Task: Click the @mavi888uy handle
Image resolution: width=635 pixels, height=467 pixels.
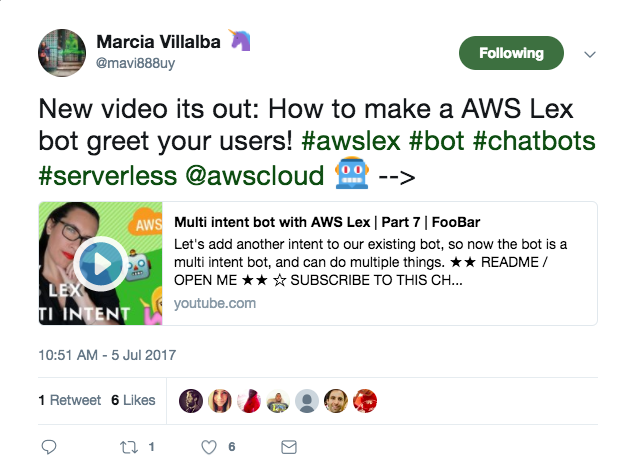Action: pyautogui.click(x=135, y=63)
